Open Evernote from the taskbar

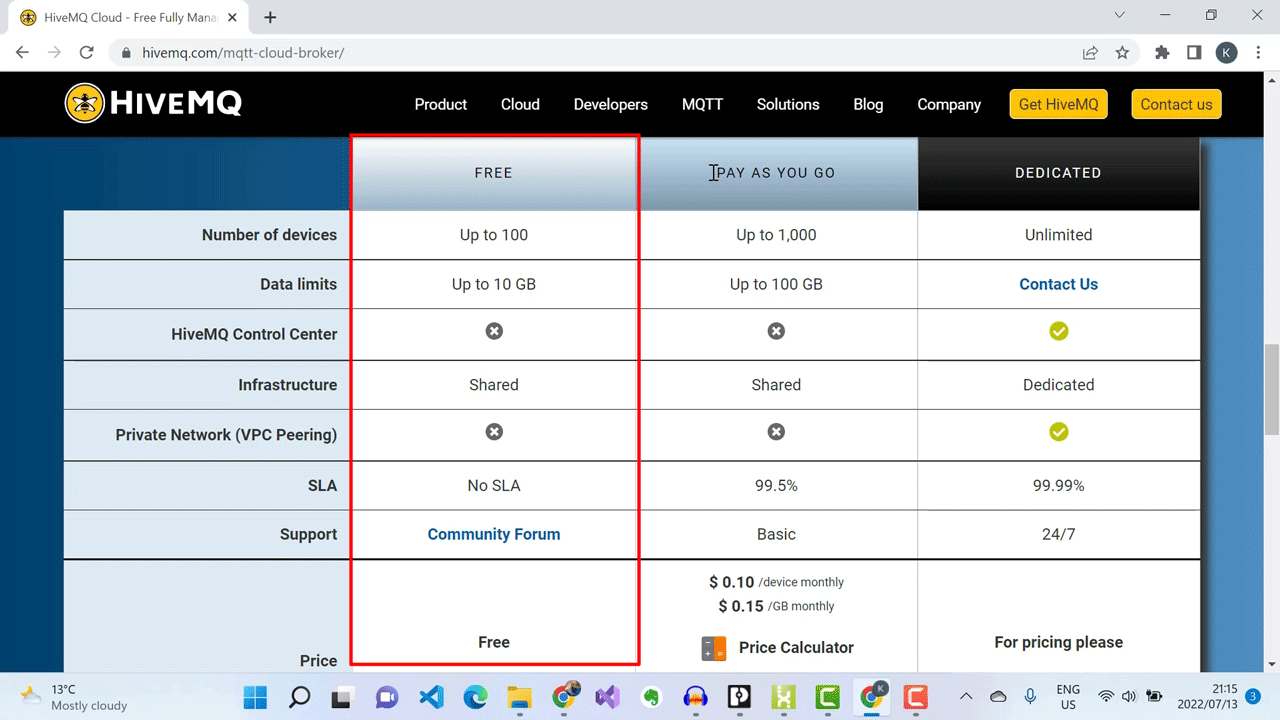pos(651,696)
